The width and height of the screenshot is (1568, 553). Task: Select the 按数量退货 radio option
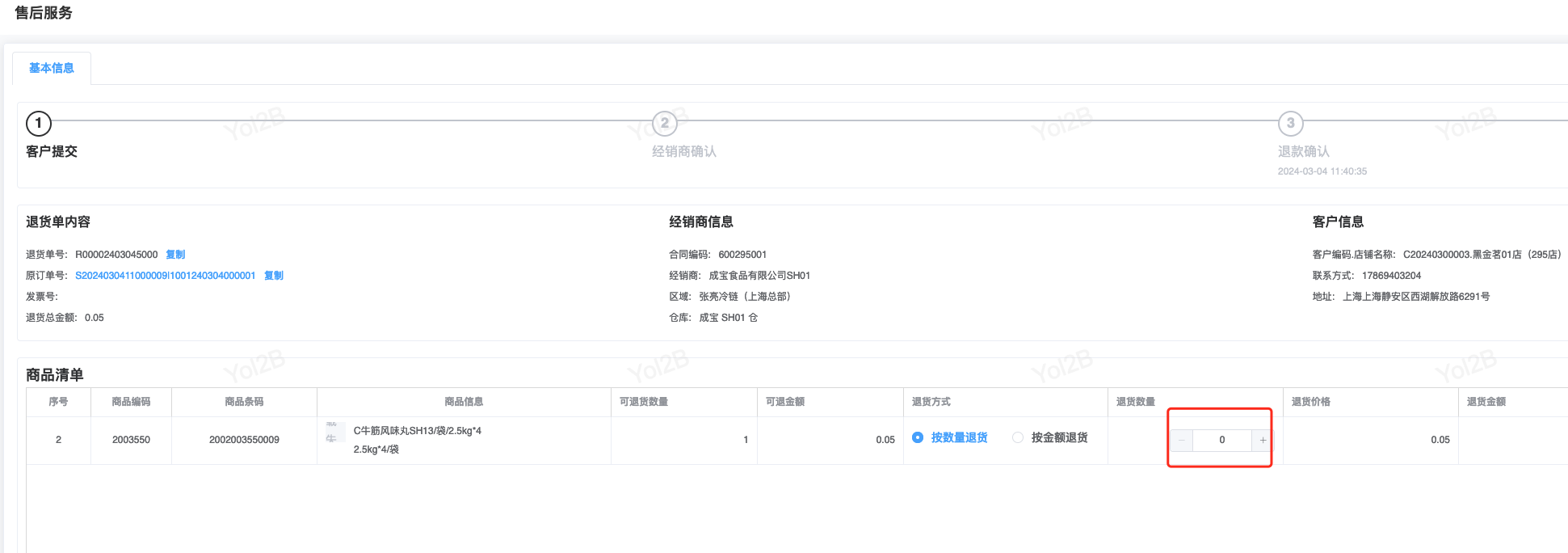[x=918, y=437]
